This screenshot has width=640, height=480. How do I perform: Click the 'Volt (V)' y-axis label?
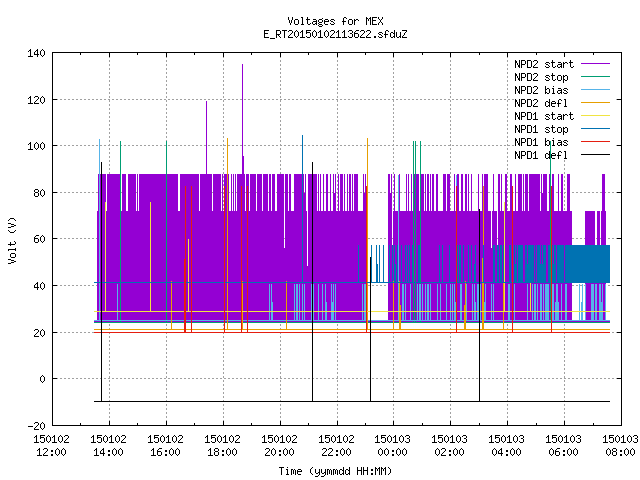[12, 240]
